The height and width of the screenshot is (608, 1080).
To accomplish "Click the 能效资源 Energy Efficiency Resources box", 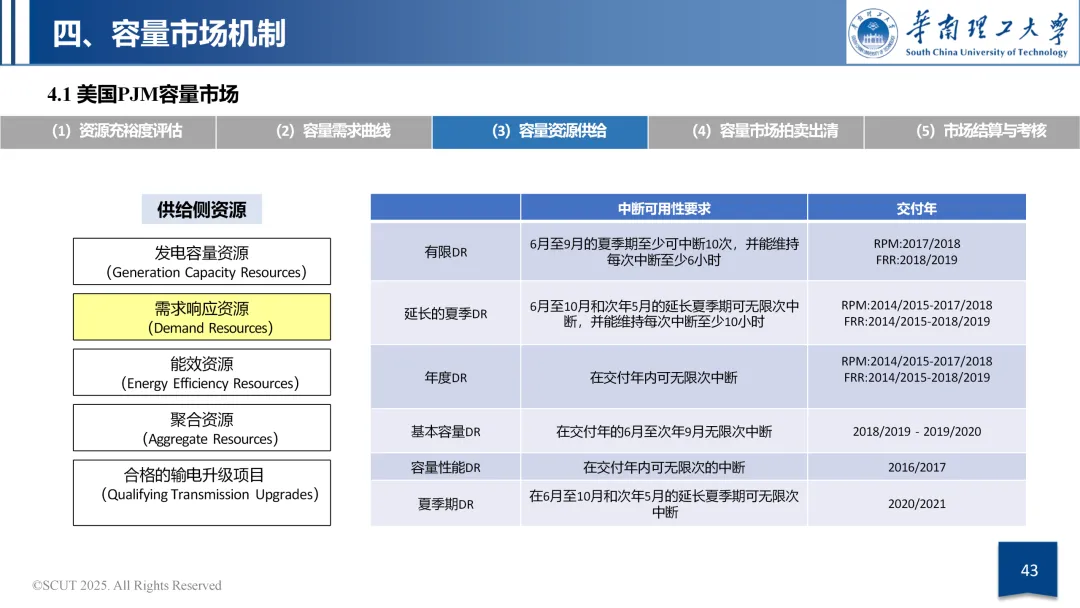I will pos(202,373).
